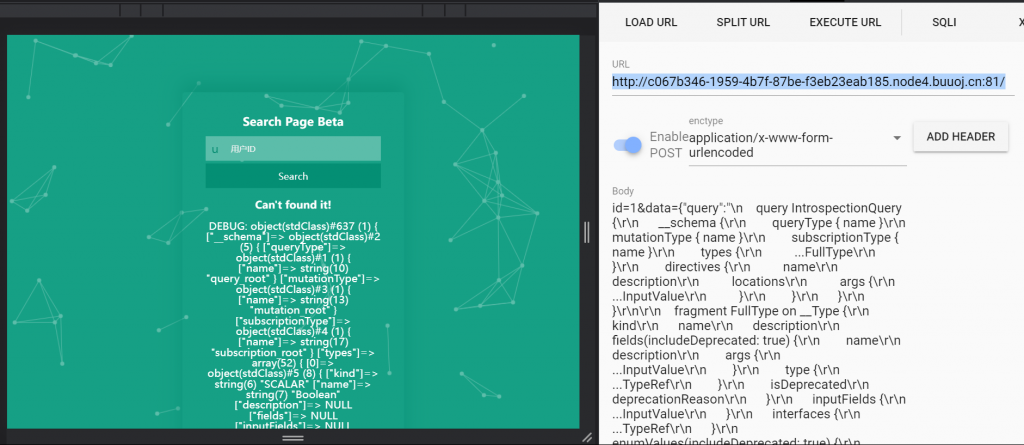The image size is (1024, 445).
Task: Click the Search Page Beta heading
Action: click(293, 122)
